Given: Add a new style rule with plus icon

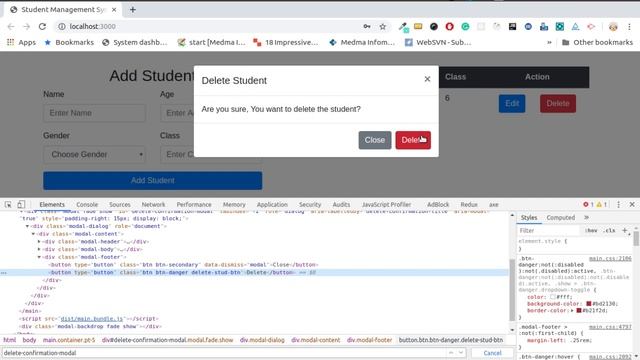Looking at the screenshot, I should [624, 230].
